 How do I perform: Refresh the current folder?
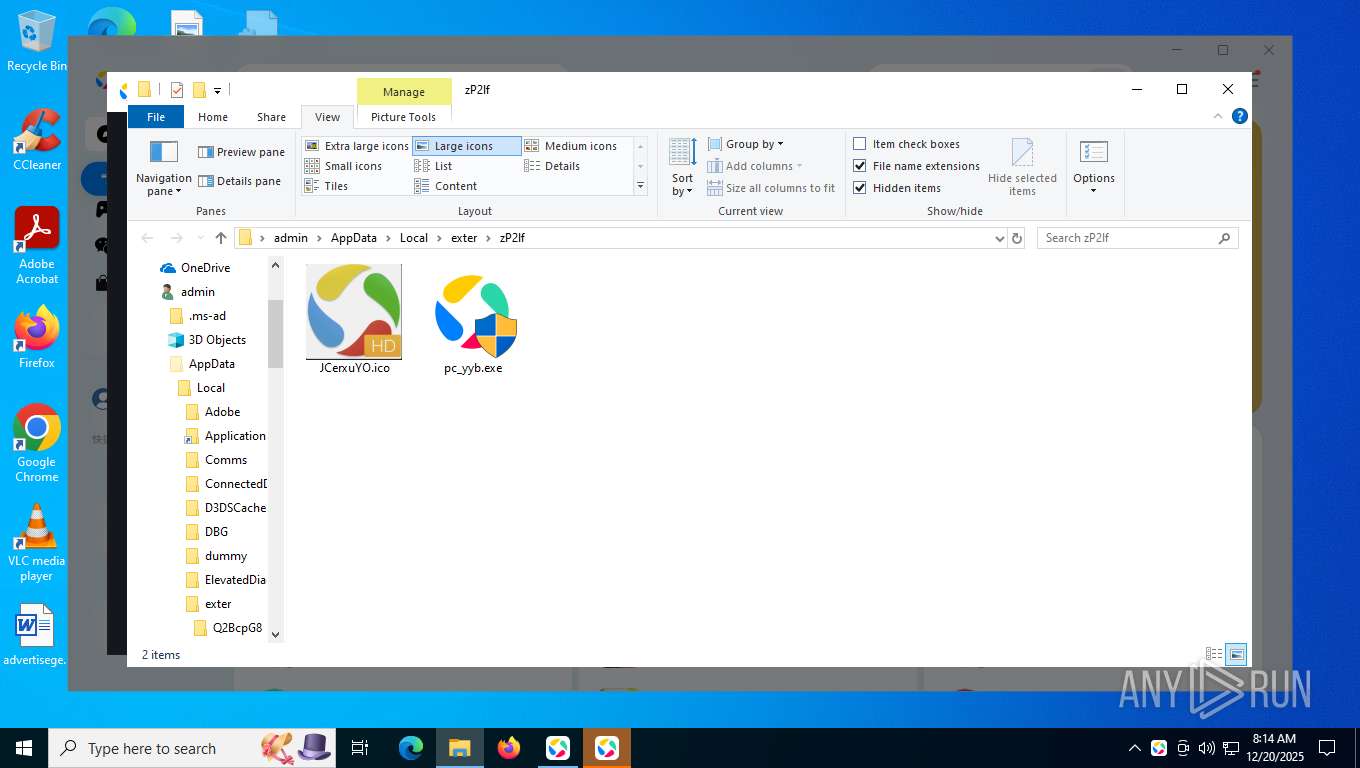coord(1017,238)
